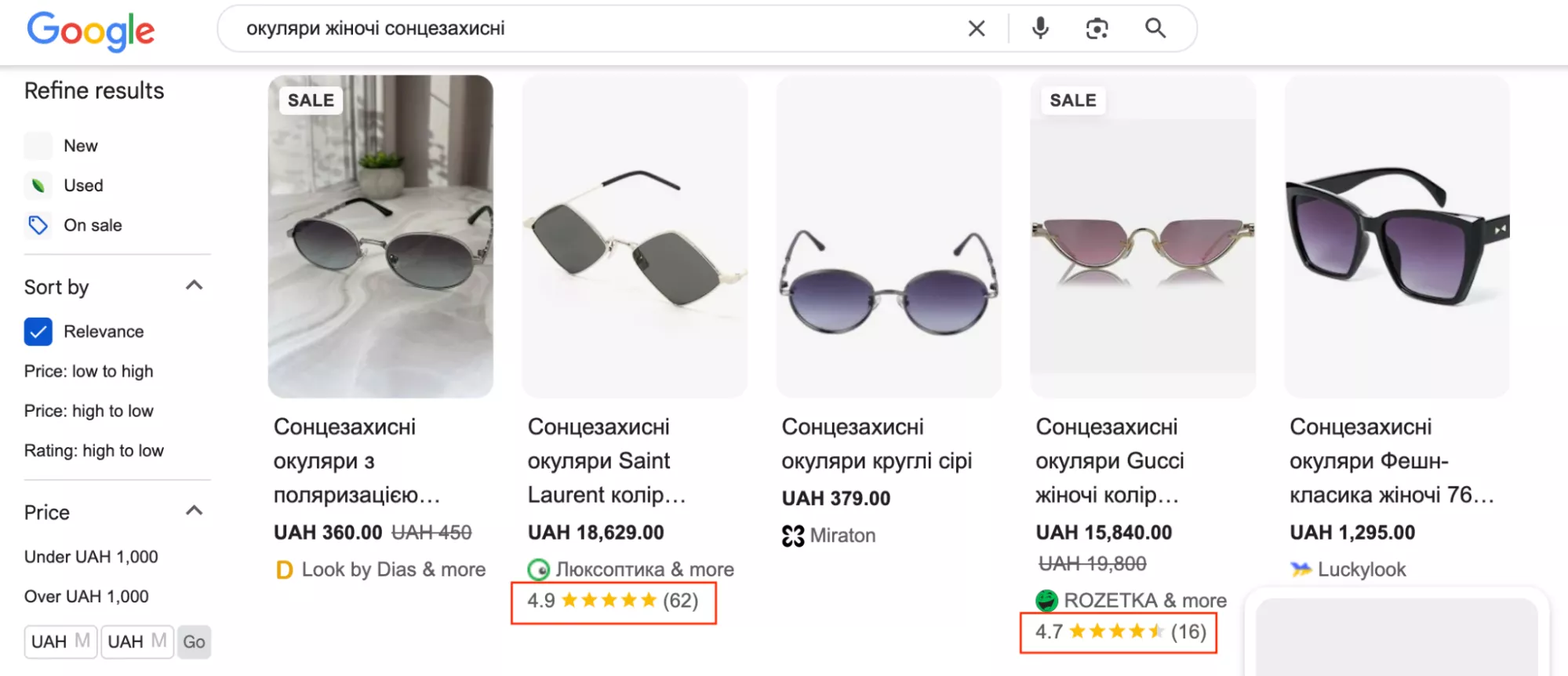Uncheck the Relevance sort option
Screen dimensions: 1568x676
(x=37, y=332)
